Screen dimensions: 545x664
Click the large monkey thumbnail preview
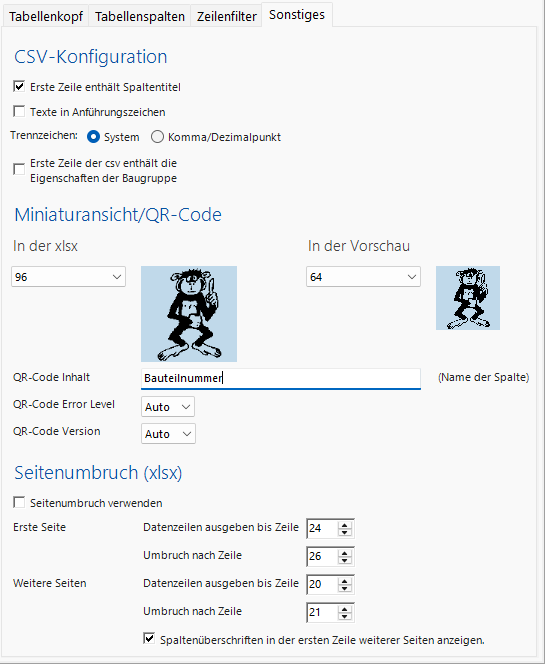coord(189,314)
